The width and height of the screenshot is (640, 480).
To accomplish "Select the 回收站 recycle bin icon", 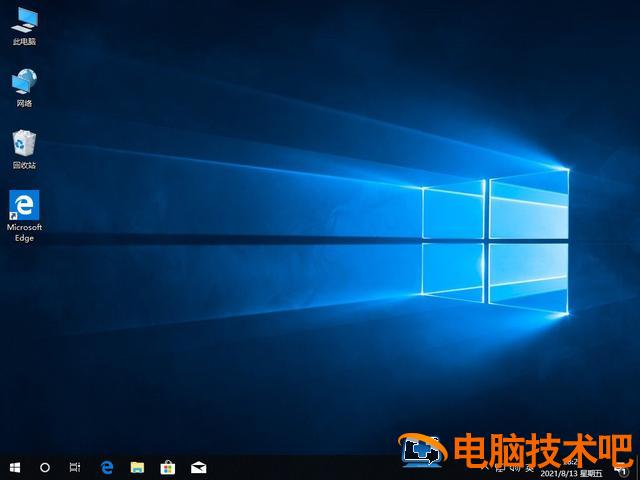I will [24, 149].
